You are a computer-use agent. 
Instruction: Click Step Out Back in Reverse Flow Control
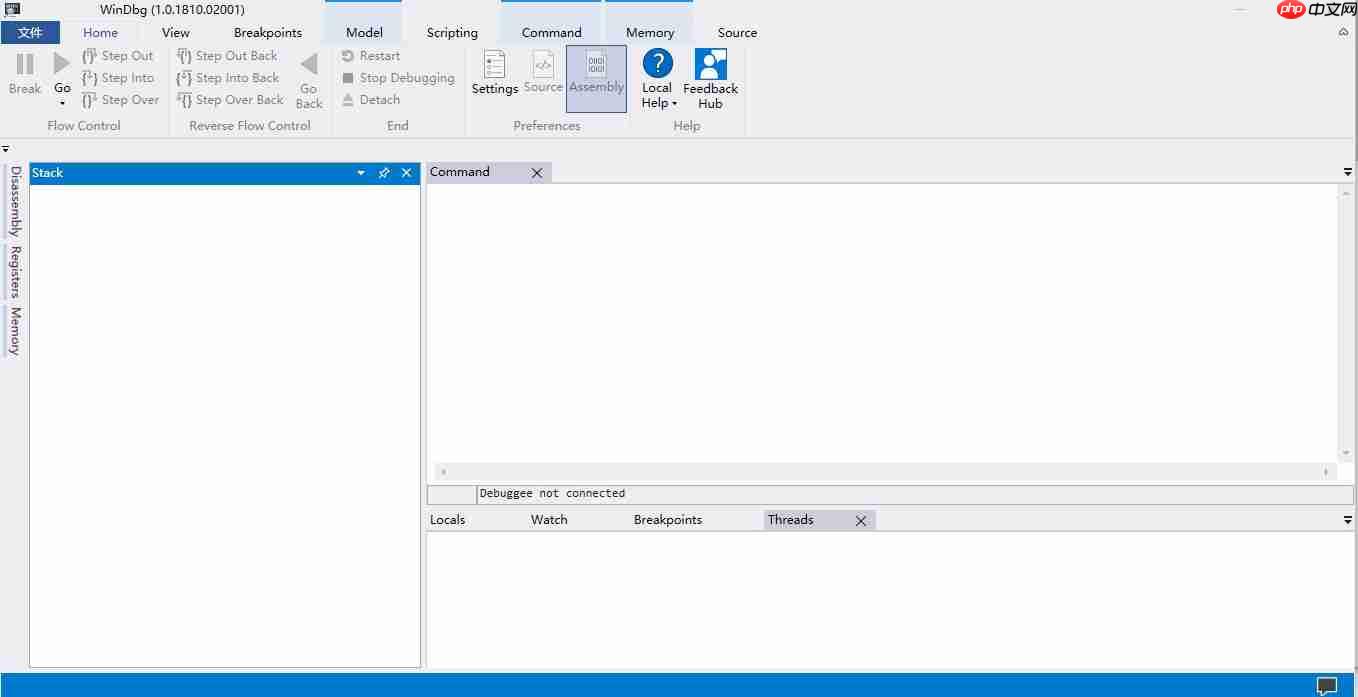pos(228,55)
